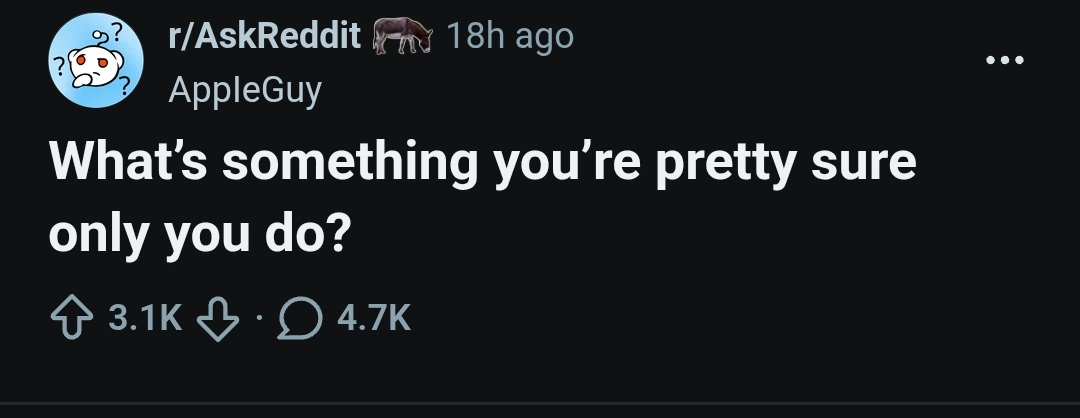The height and width of the screenshot is (418, 1080).
Task: Click the r/AskReddit subreddit avatar
Action: 96,61
